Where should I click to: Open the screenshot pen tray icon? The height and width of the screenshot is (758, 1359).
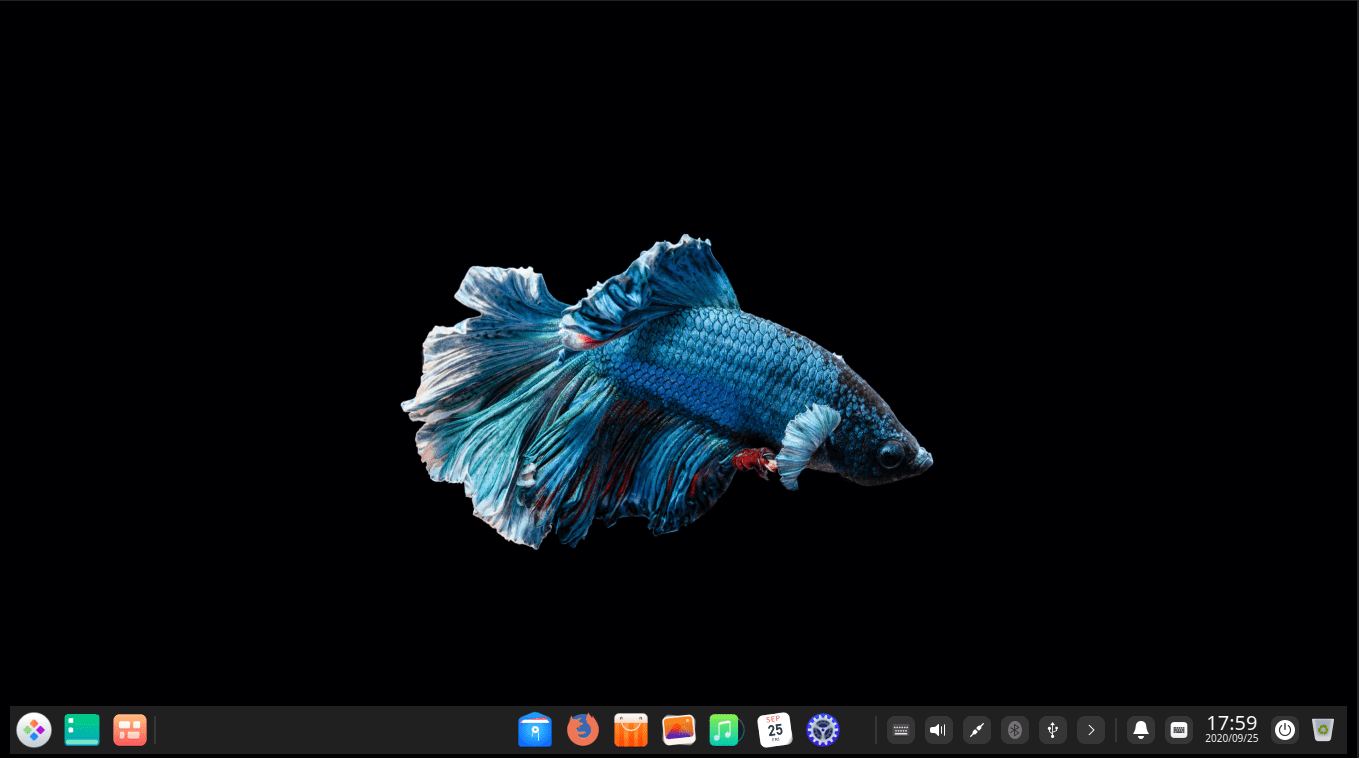(976, 730)
